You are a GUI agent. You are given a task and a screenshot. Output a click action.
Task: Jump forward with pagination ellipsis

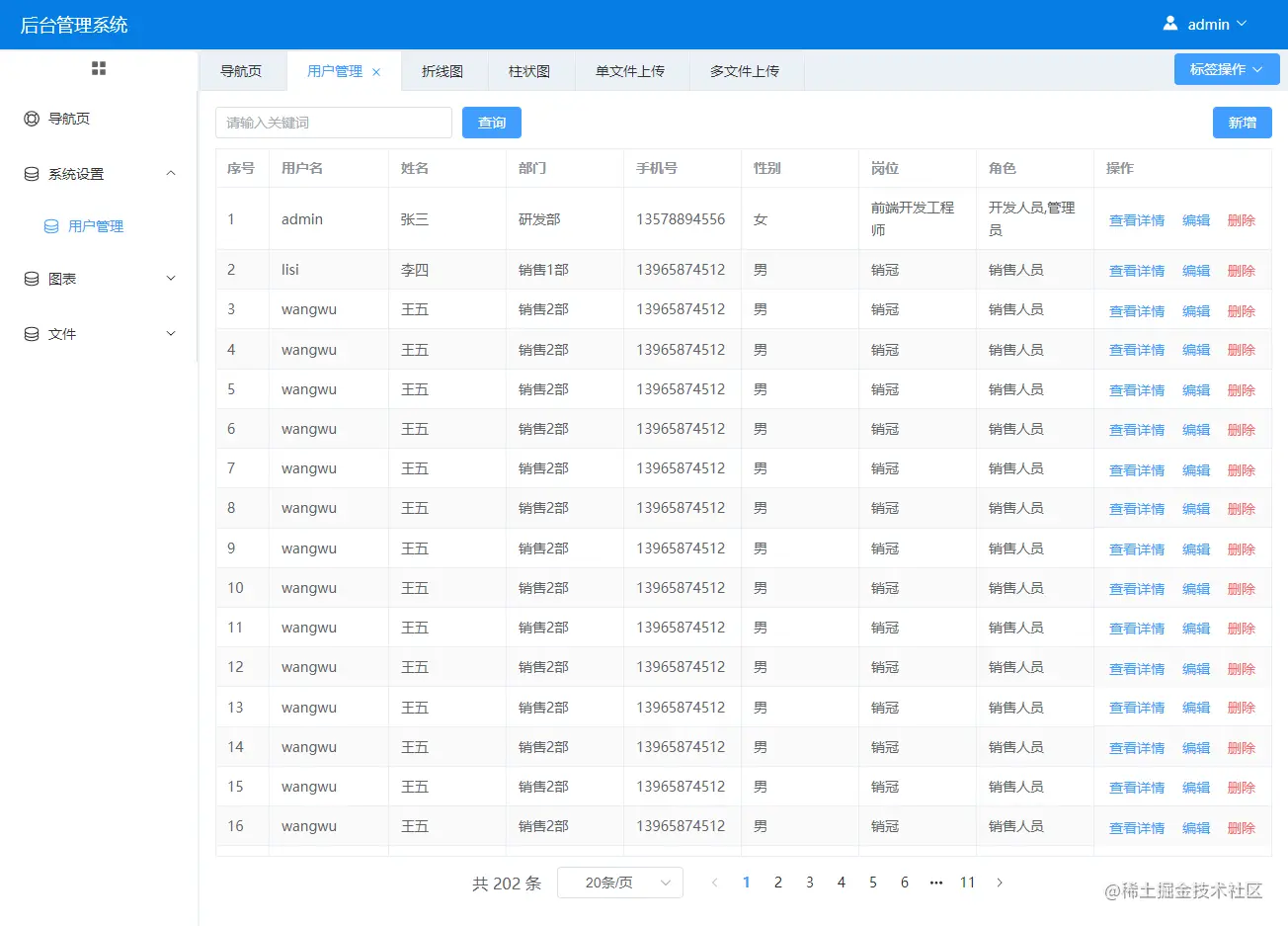tap(936, 883)
